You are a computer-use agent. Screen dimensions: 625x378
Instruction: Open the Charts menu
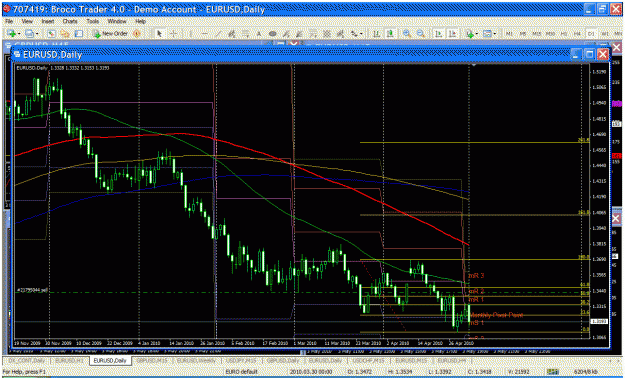click(70, 21)
